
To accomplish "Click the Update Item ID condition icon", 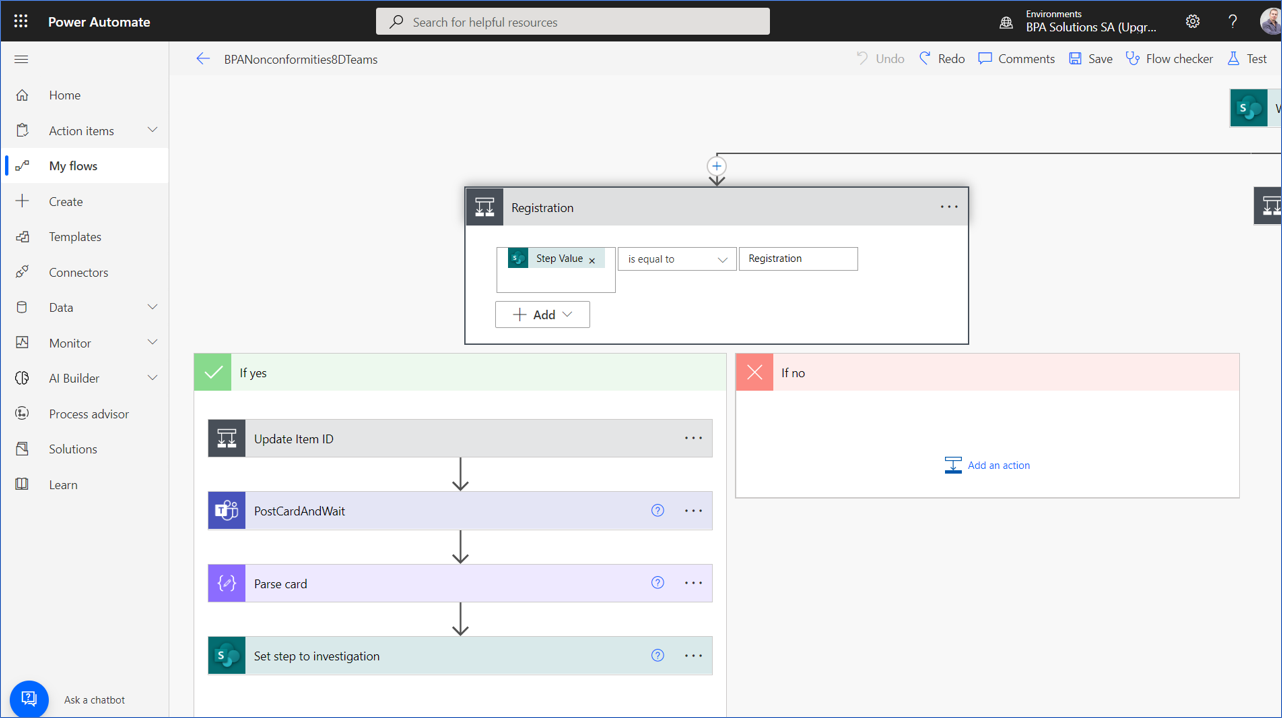I will tap(227, 438).
